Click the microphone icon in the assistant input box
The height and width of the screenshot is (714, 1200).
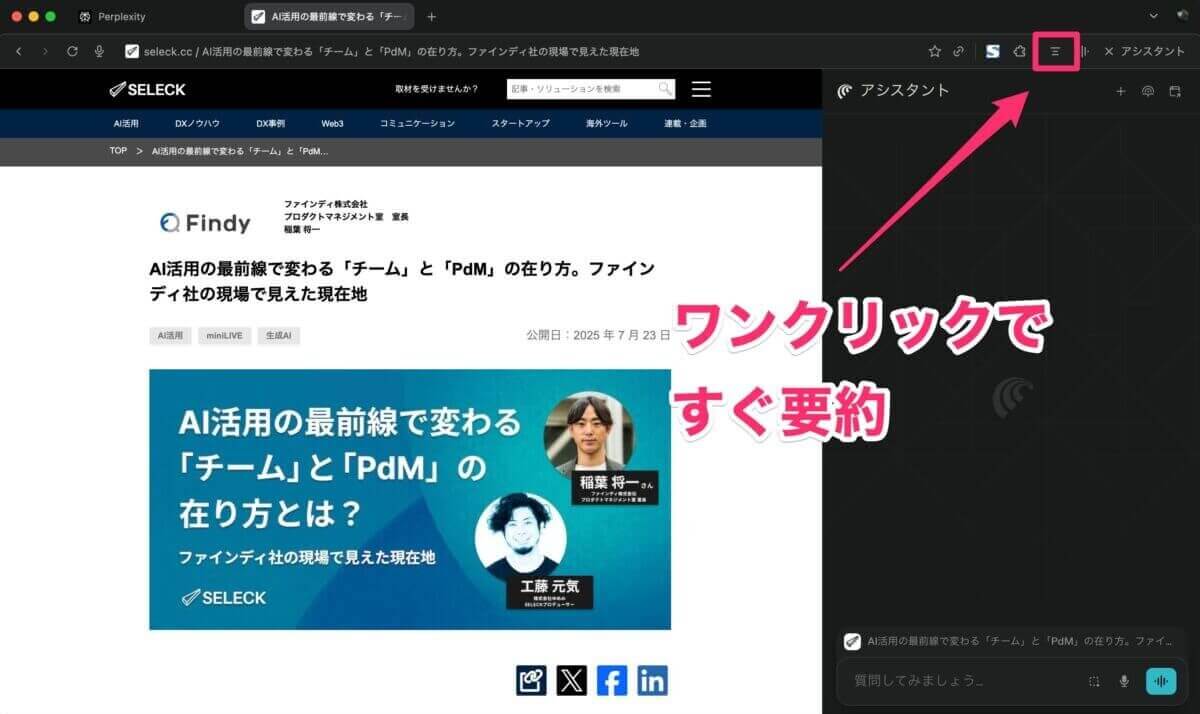[x=1124, y=681]
